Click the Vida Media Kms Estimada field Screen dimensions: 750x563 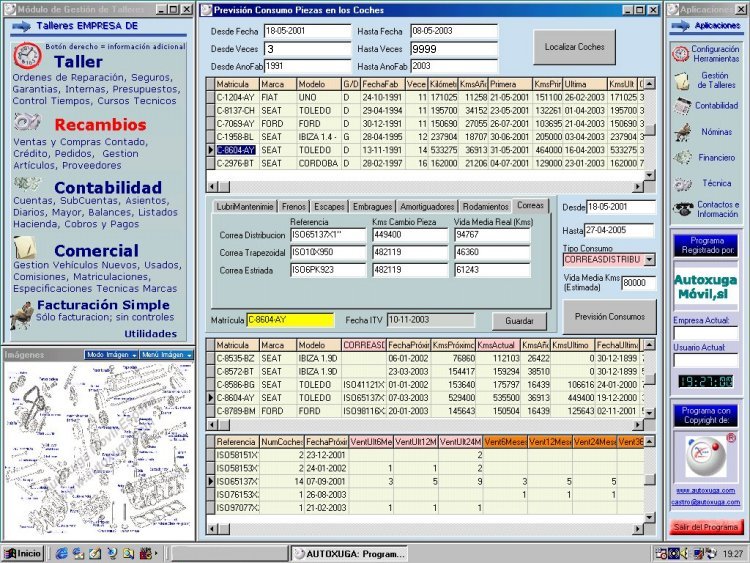638,283
